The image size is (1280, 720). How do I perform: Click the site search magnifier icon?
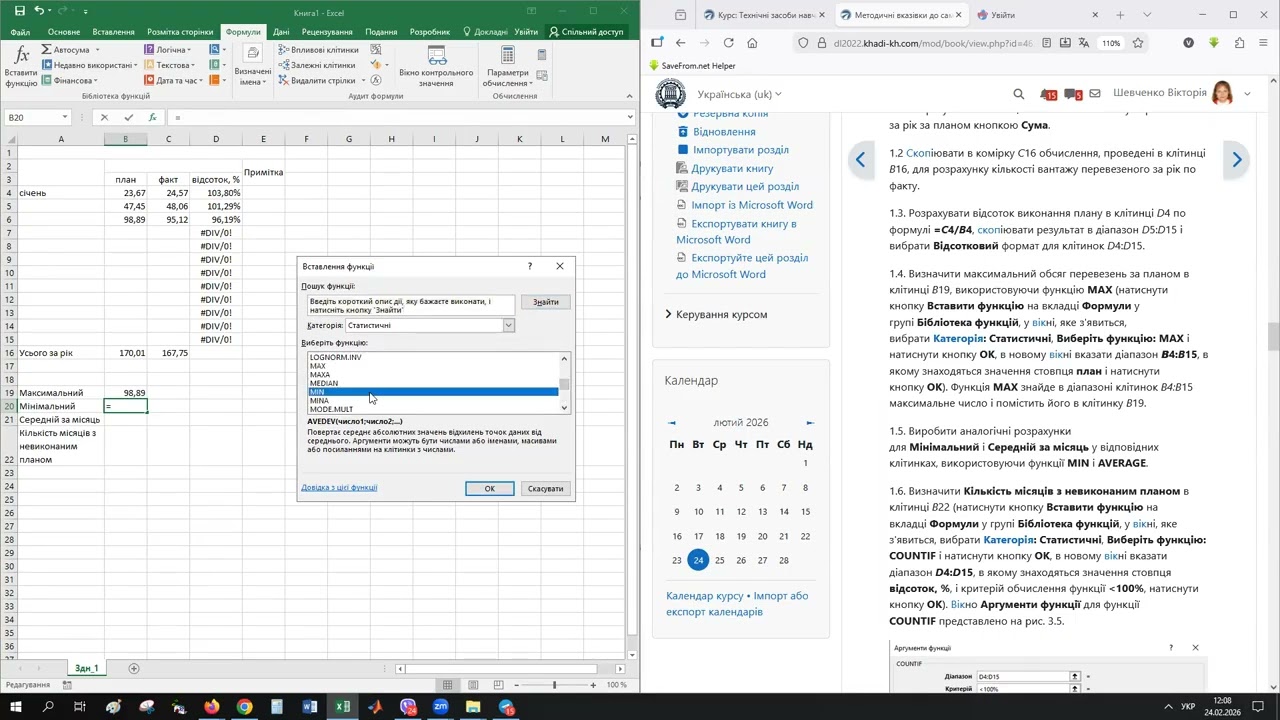pyautogui.click(x=1018, y=94)
